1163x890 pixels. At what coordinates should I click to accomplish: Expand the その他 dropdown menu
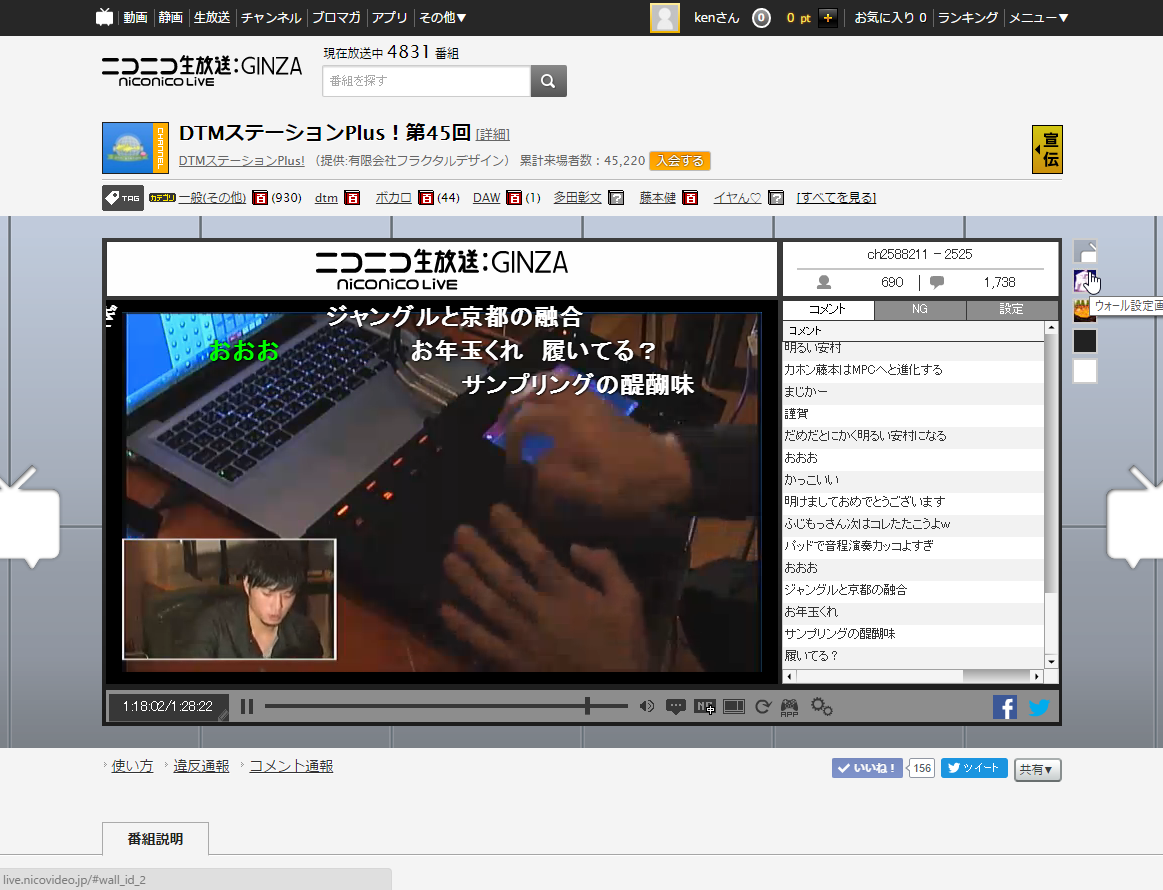point(443,17)
